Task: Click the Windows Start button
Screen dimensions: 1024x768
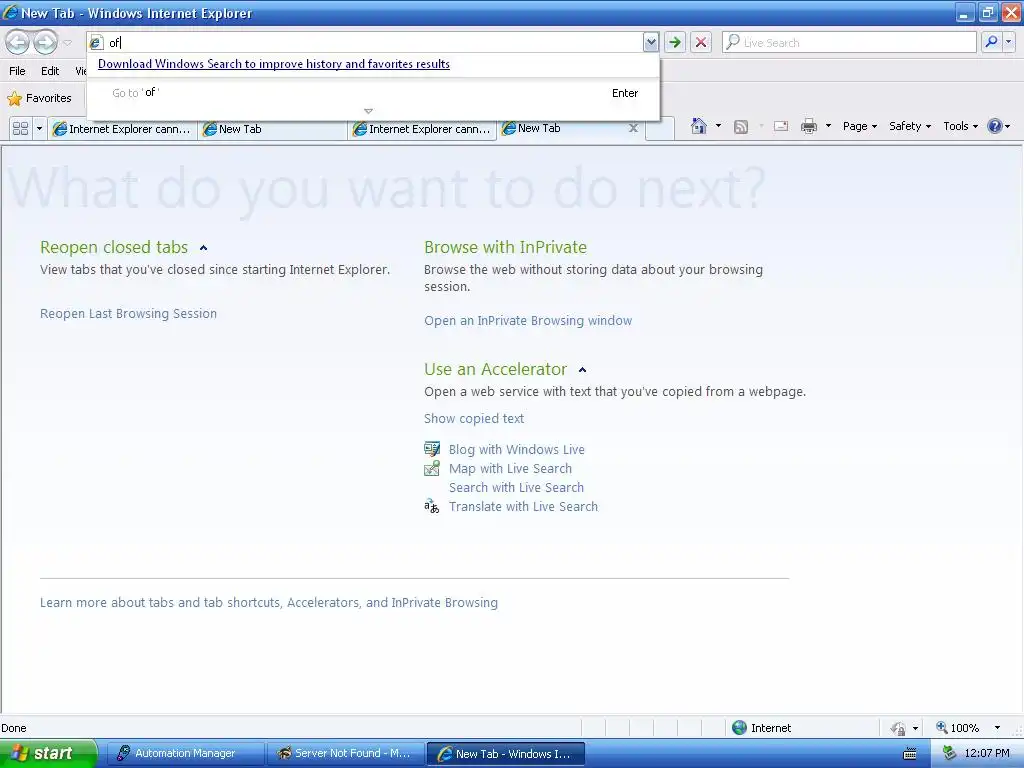Action: [48, 753]
